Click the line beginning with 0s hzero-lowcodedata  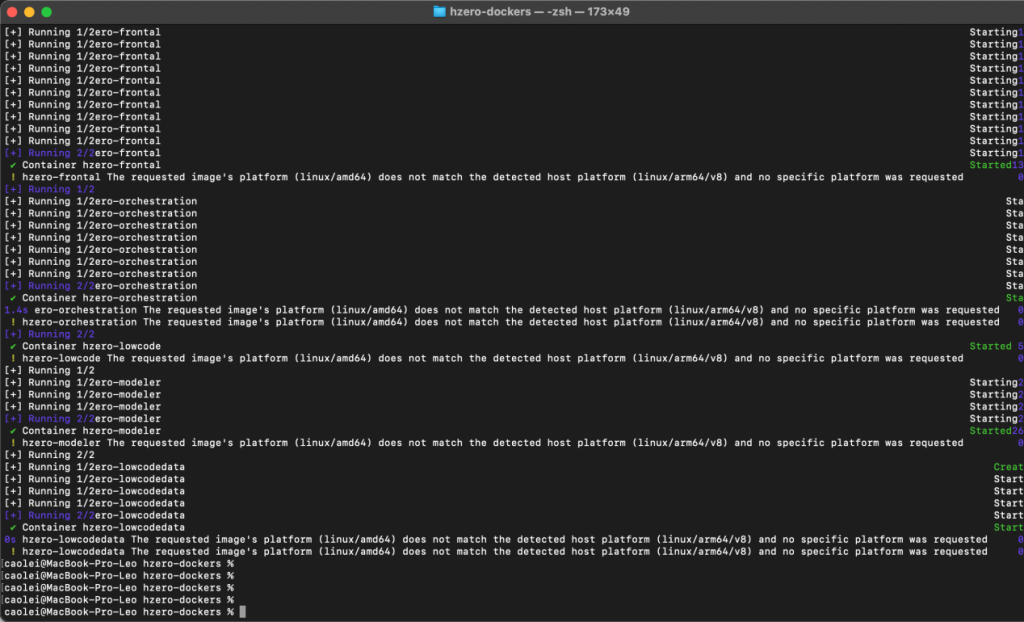coord(495,539)
